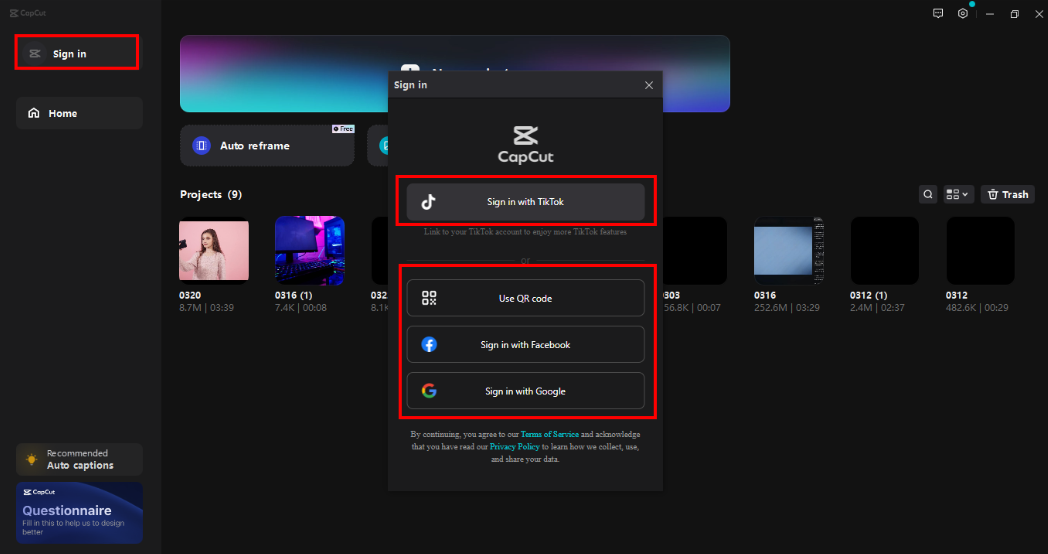Click the project name '0320'
This screenshot has height=554, width=1048.
click(190, 295)
